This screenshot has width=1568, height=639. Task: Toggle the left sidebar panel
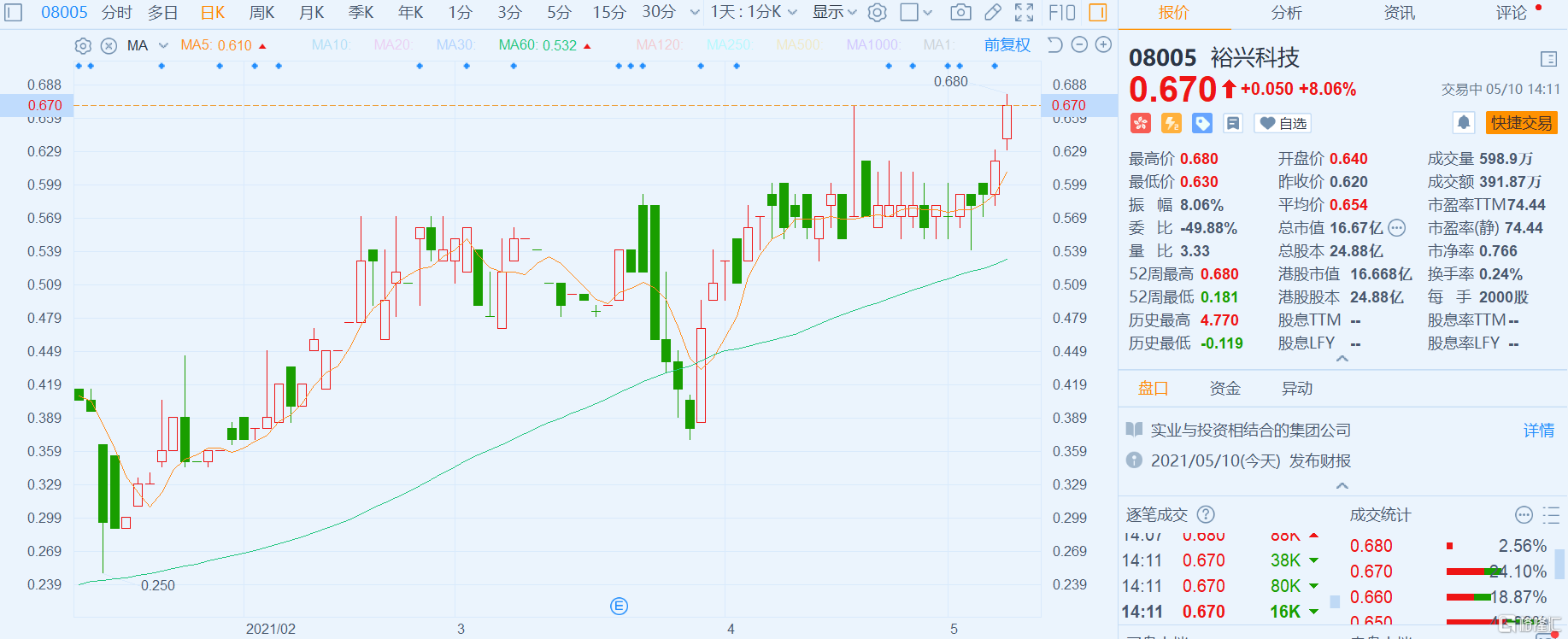click(x=14, y=12)
